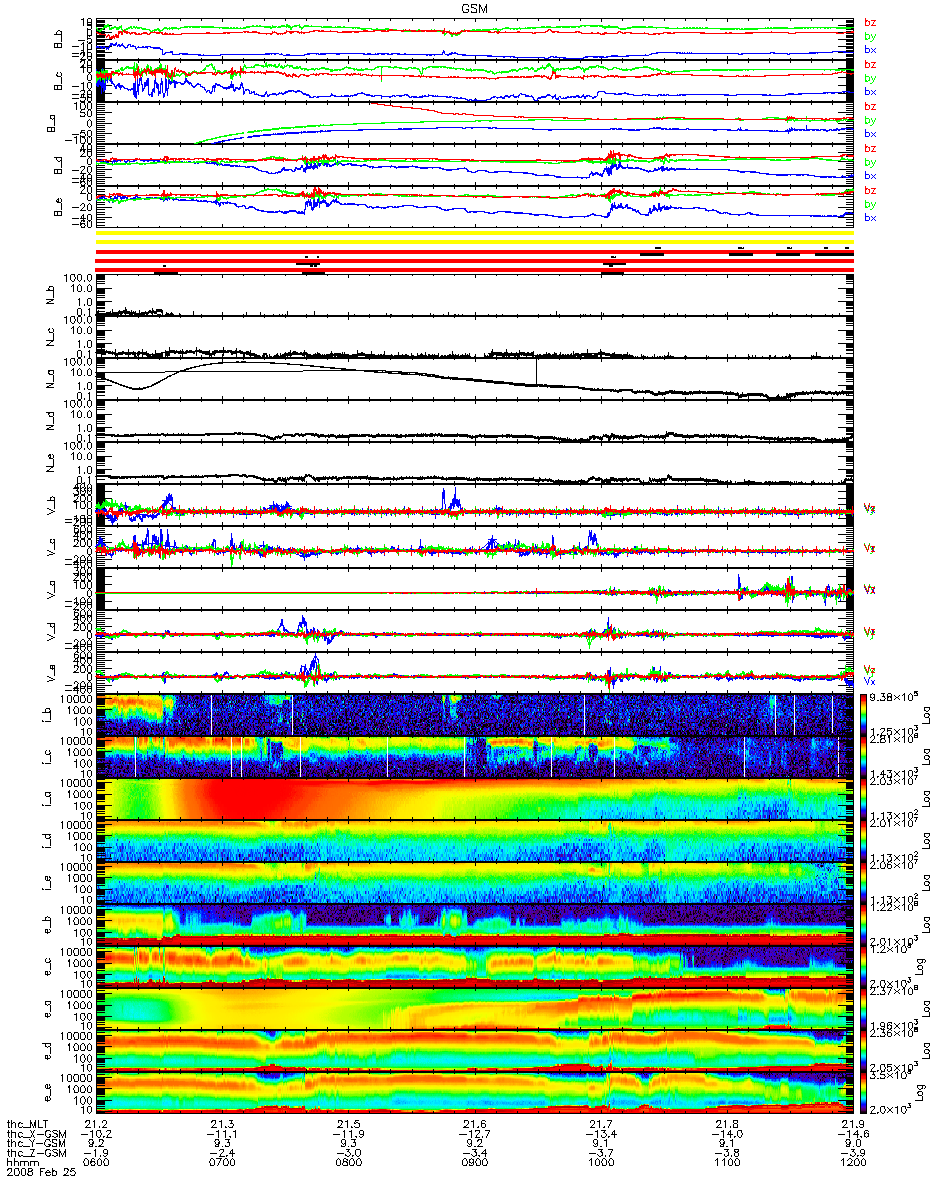The width and height of the screenshot is (930, 1200).
Task: Click red bz legend of B_b panel
Action: 870,22
